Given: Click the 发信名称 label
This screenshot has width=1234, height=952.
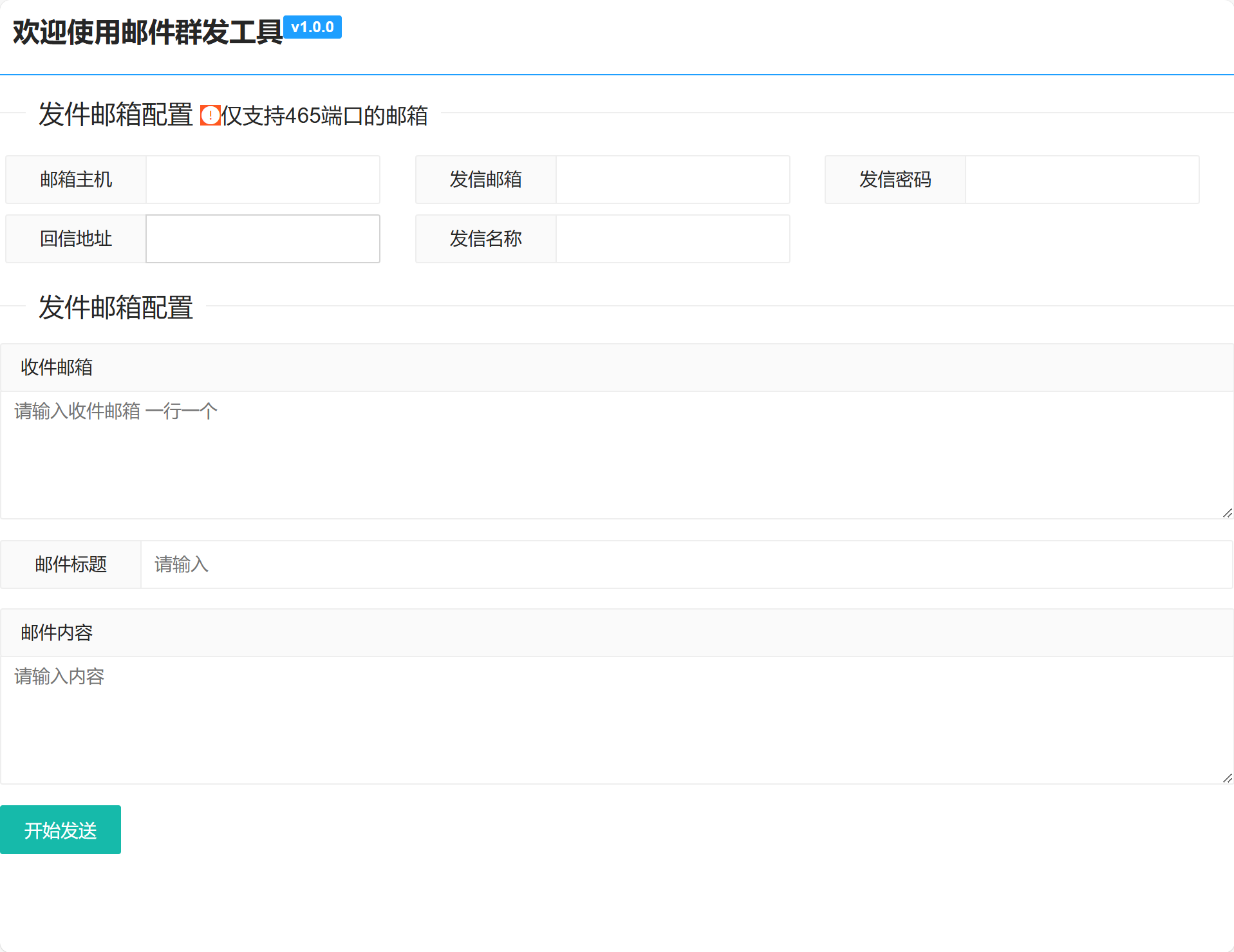Looking at the screenshot, I should (486, 239).
